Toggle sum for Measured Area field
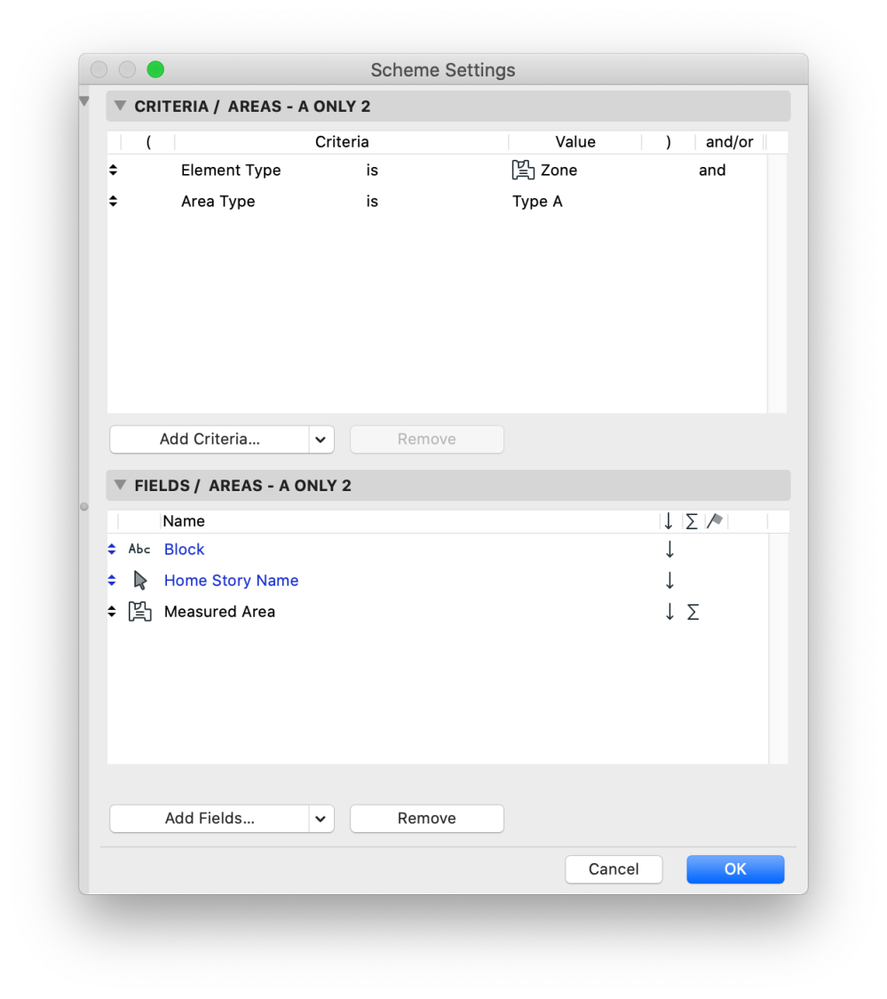 693,611
